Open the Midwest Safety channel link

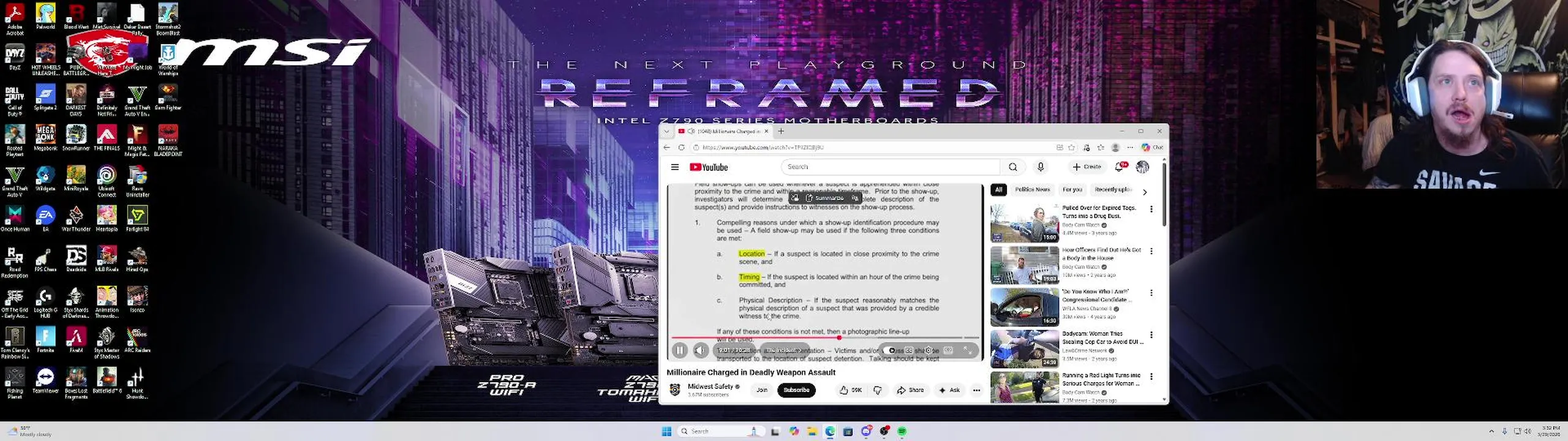710,386
